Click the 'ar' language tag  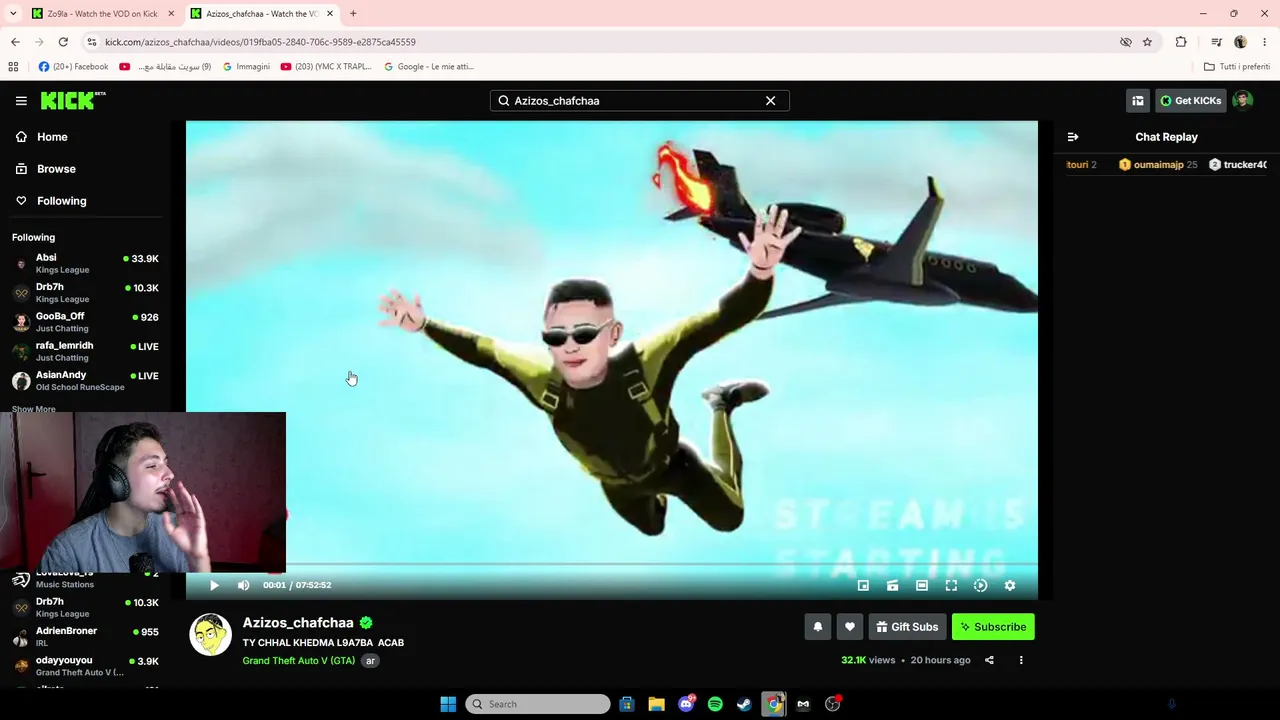(x=370, y=660)
